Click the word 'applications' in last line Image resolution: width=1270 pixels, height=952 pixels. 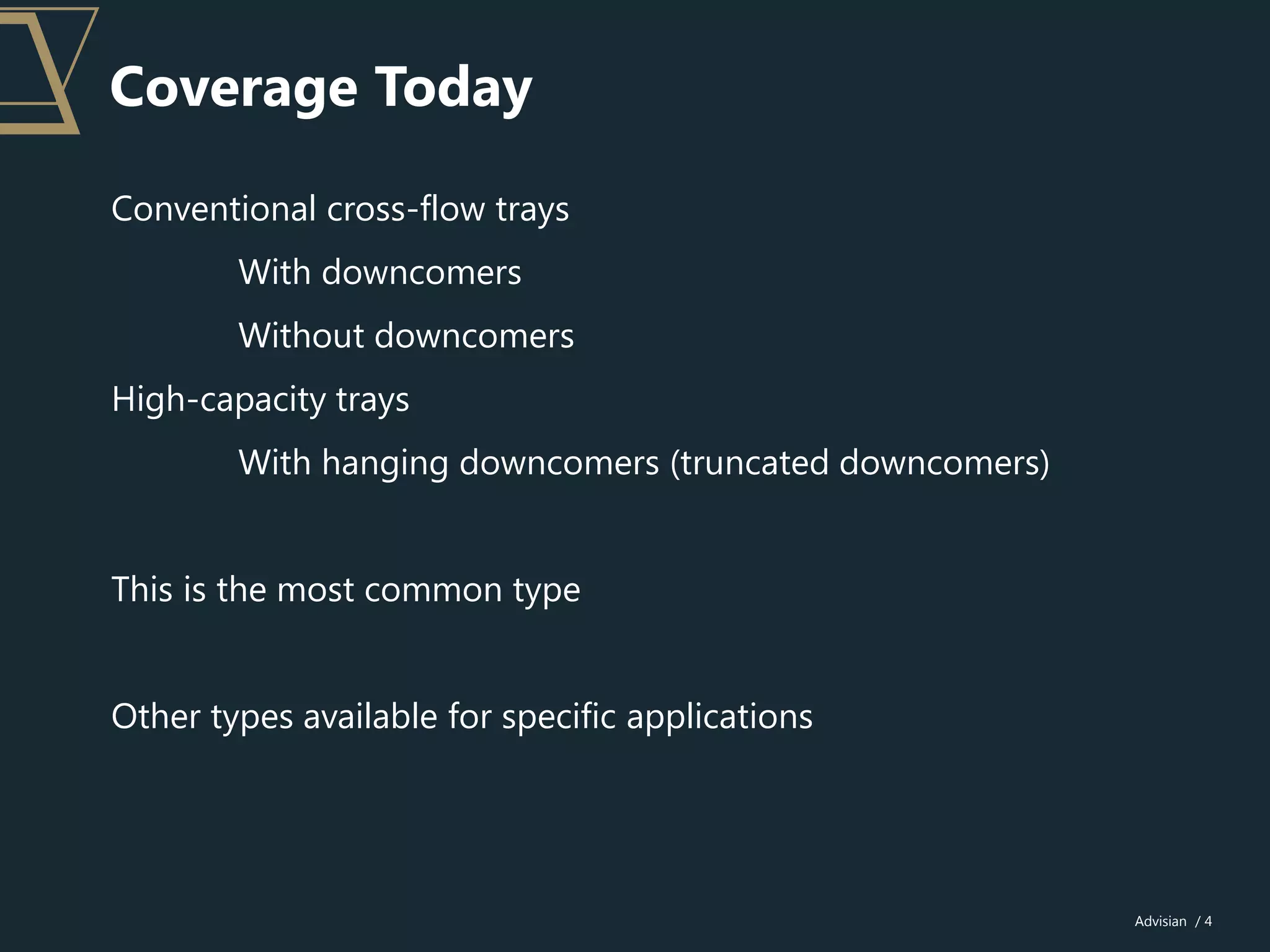click(719, 716)
